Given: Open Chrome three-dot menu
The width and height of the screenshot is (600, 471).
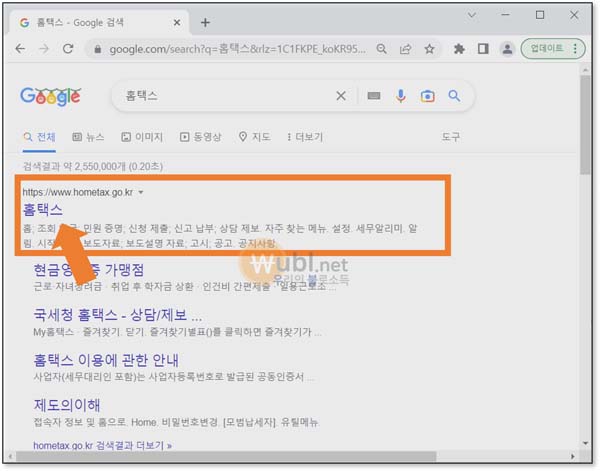Looking at the screenshot, I should tap(575, 49).
